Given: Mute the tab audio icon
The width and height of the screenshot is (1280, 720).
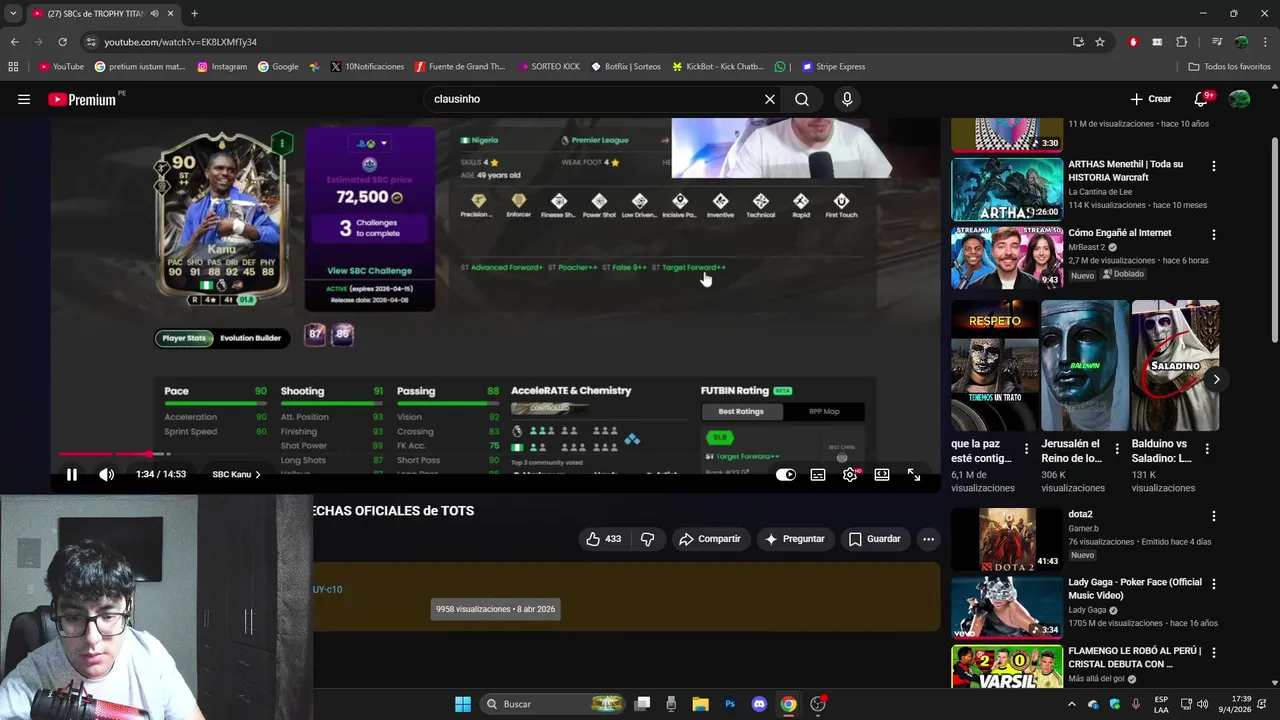Looking at the screenshot, I should (x=153, y=14).
